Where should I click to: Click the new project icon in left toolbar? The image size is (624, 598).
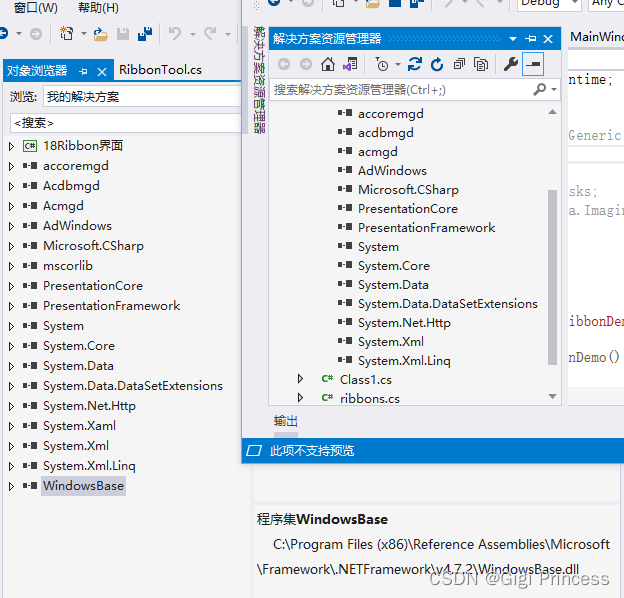coord(66,34)
